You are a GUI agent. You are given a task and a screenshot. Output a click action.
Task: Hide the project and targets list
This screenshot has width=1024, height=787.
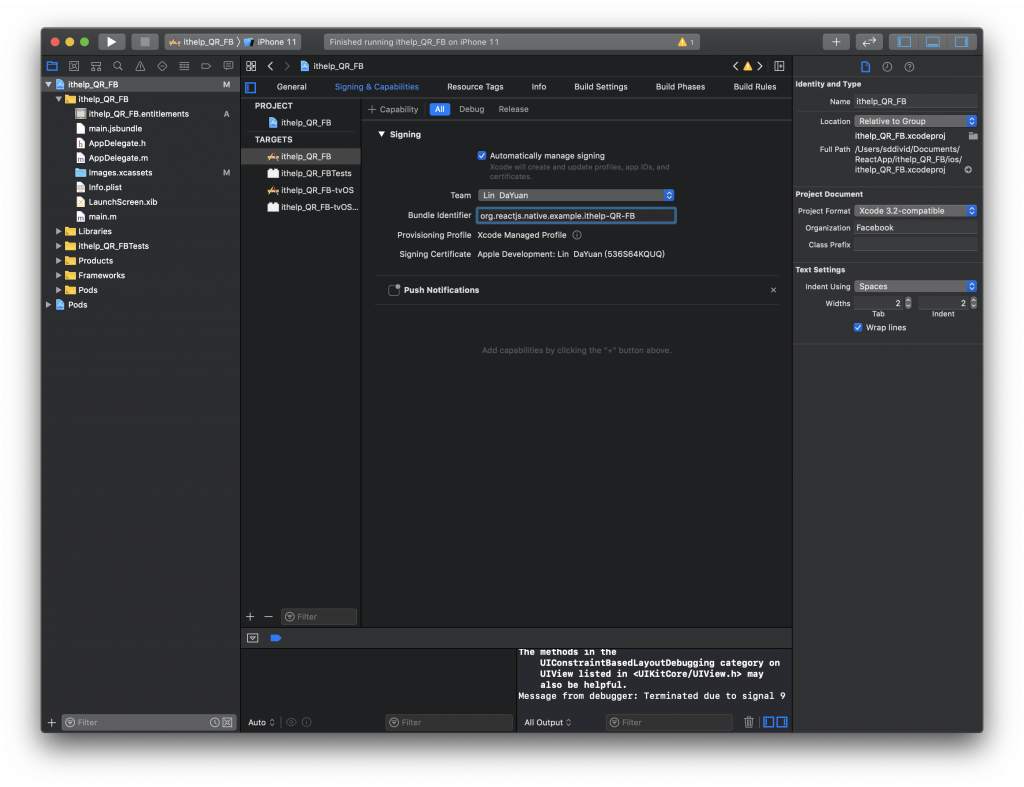coord(251,87)
